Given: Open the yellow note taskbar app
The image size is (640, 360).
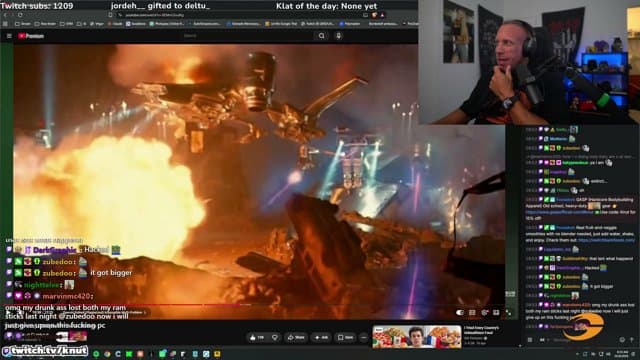Looking at the screenshot, I should tap(217, 354).
